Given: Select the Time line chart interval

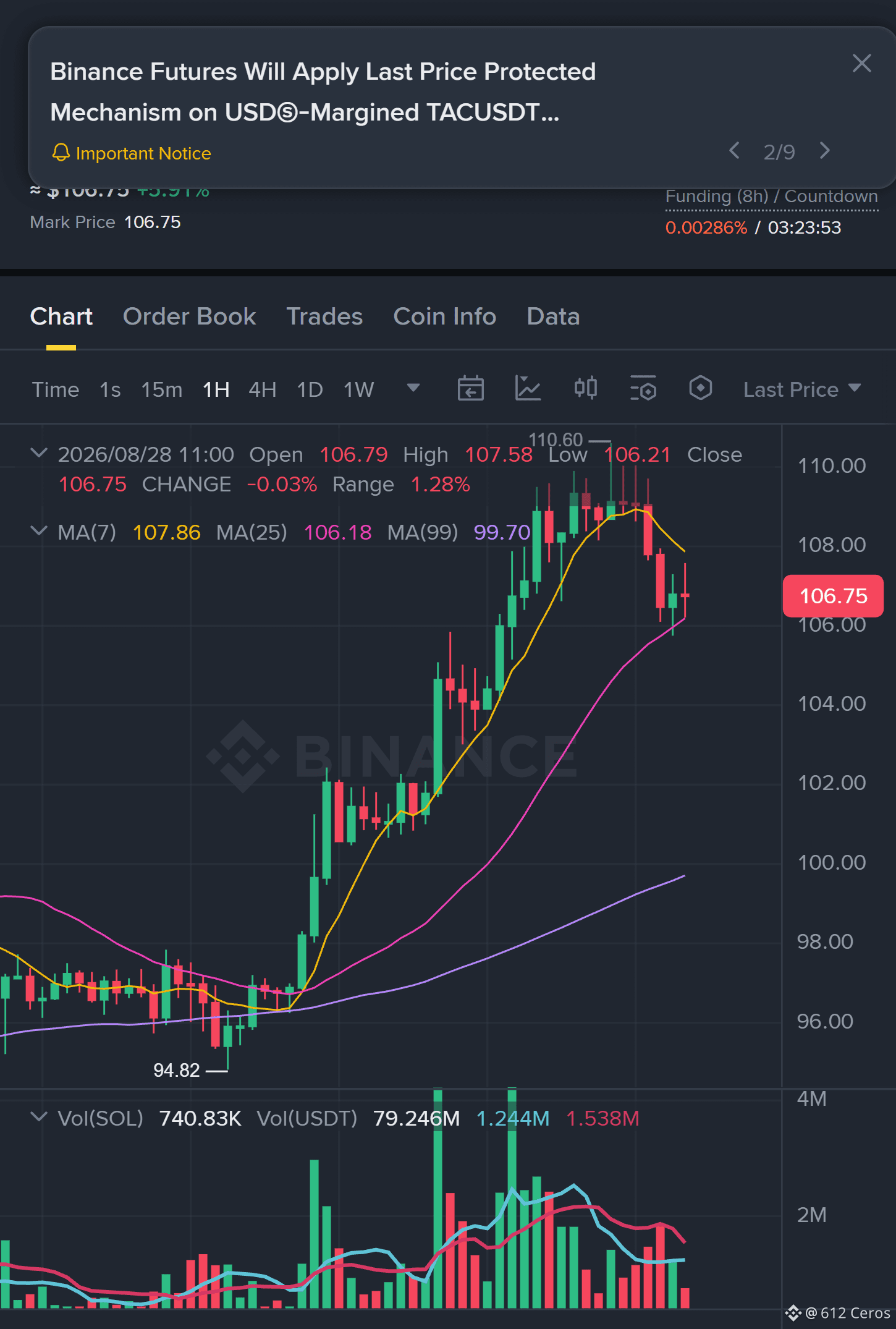Looking at the screenshot, I should point(56,389).
